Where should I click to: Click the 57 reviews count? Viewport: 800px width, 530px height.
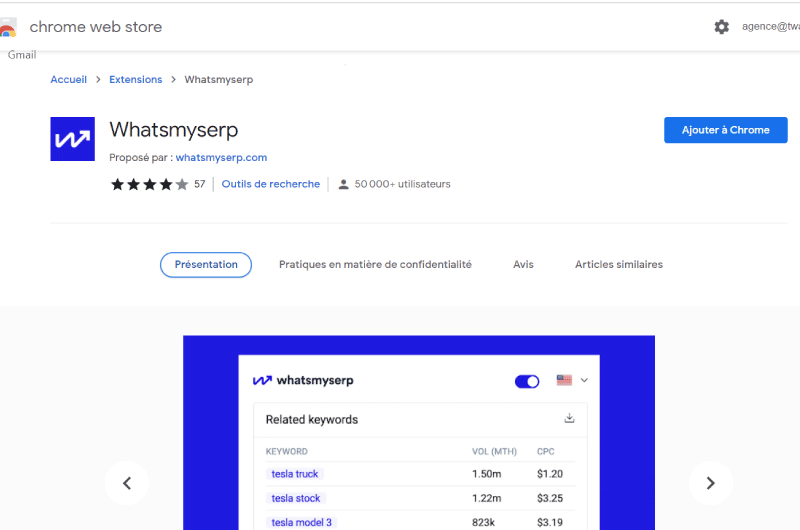pyautogui.click(x=199, y=184)
